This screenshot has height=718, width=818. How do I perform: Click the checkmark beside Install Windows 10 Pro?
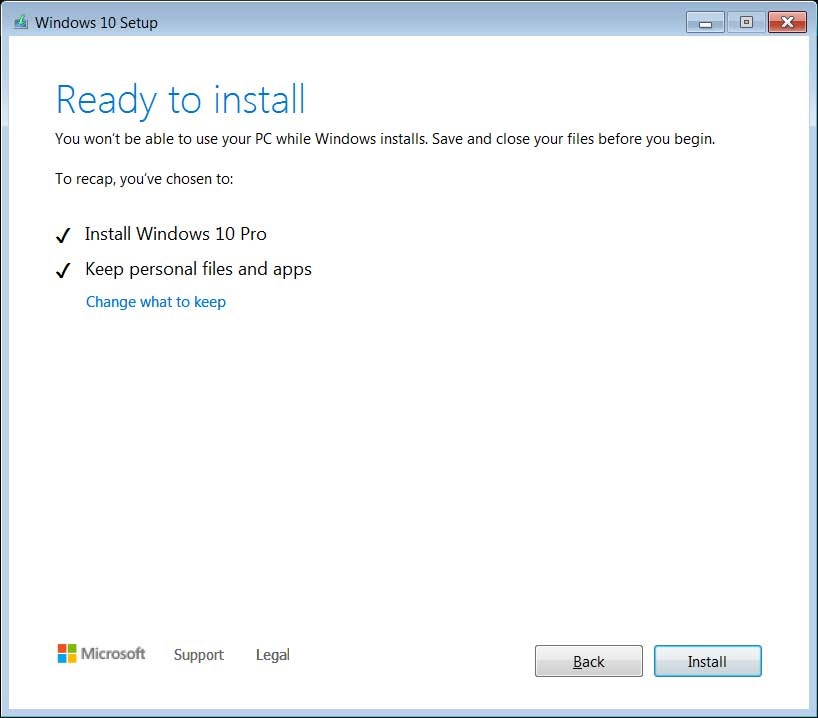pyautogui.click(x=63, y=234)
